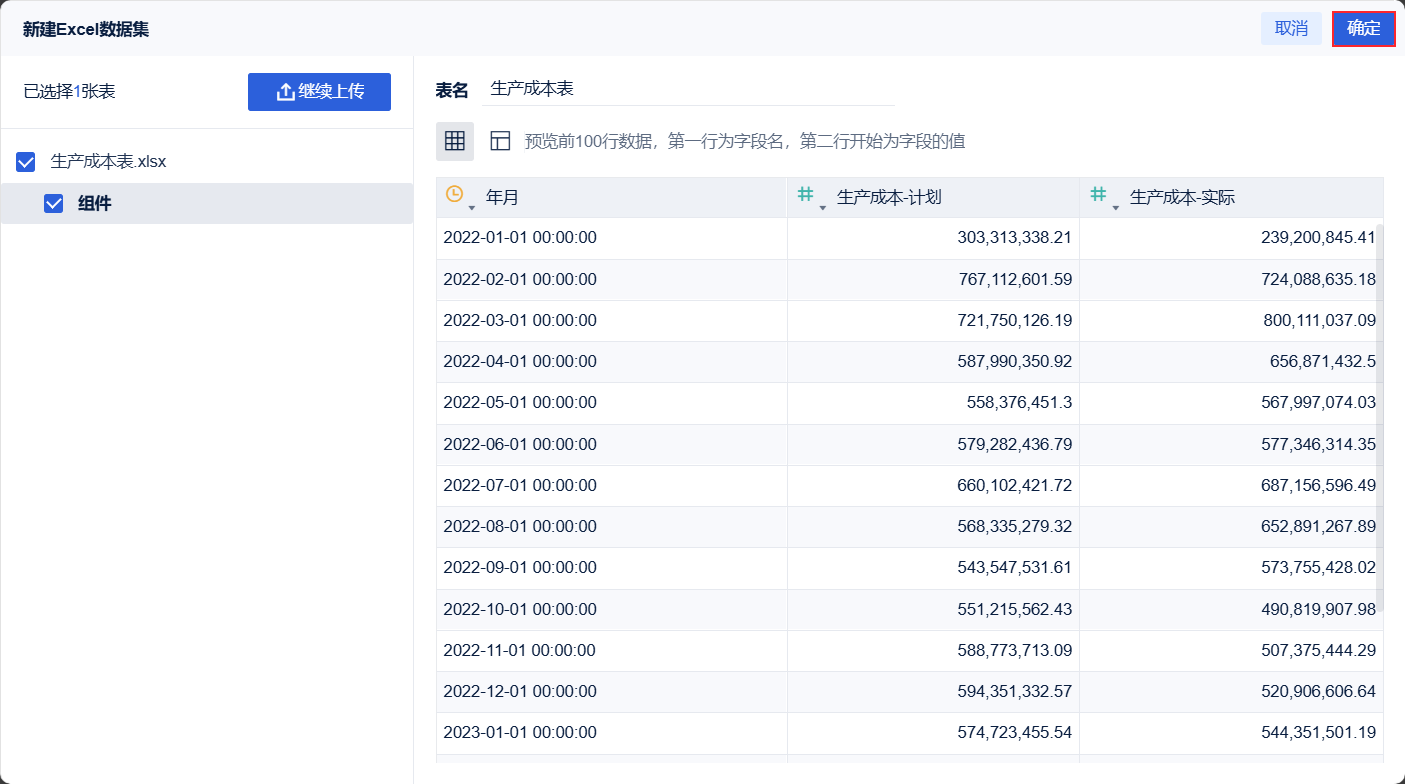Click the number type icon for 生产成本-实际
The height and width of the screenshot is (784, 1405).
click(1098, 194)
